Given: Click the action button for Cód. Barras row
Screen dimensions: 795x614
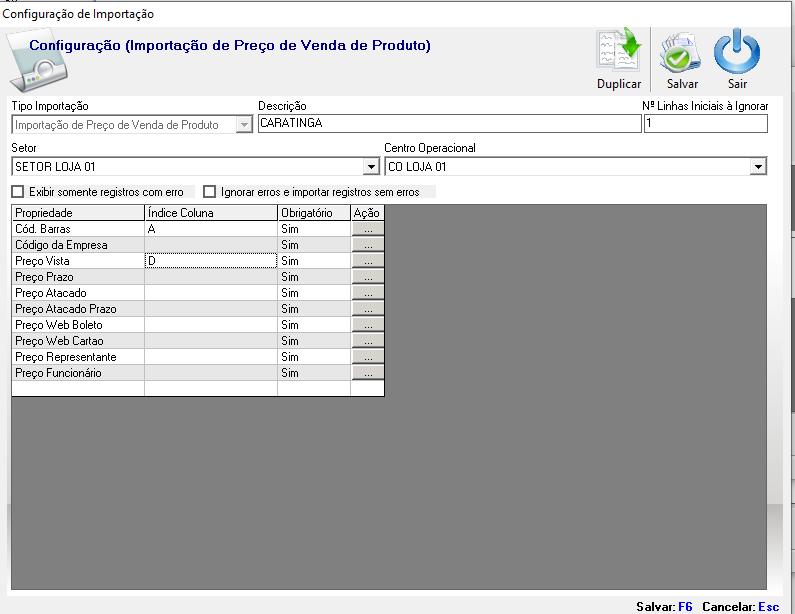Looking at the screenshot, I should click(x=368, y=229).
